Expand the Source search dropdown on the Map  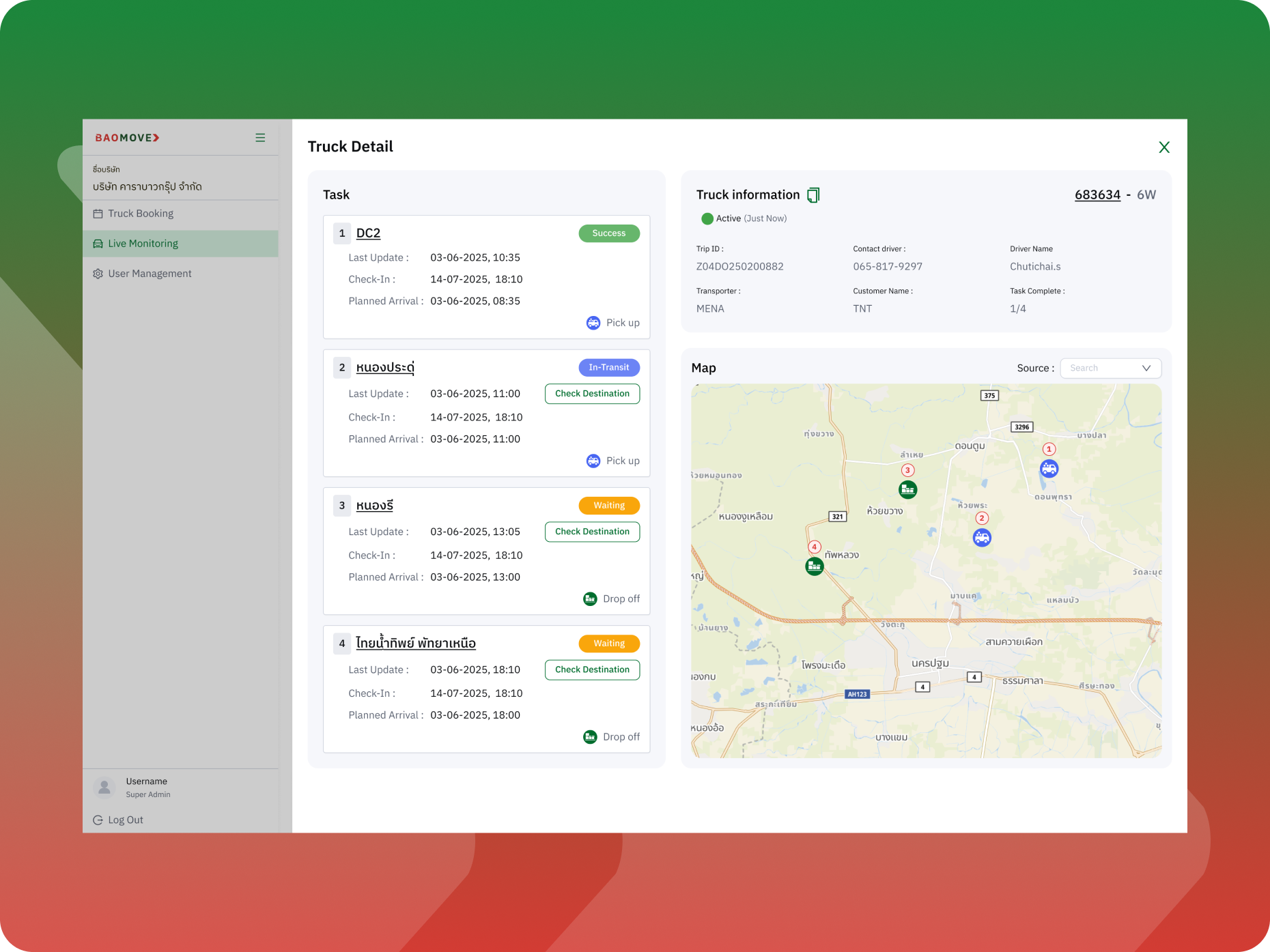point(1147,368)
